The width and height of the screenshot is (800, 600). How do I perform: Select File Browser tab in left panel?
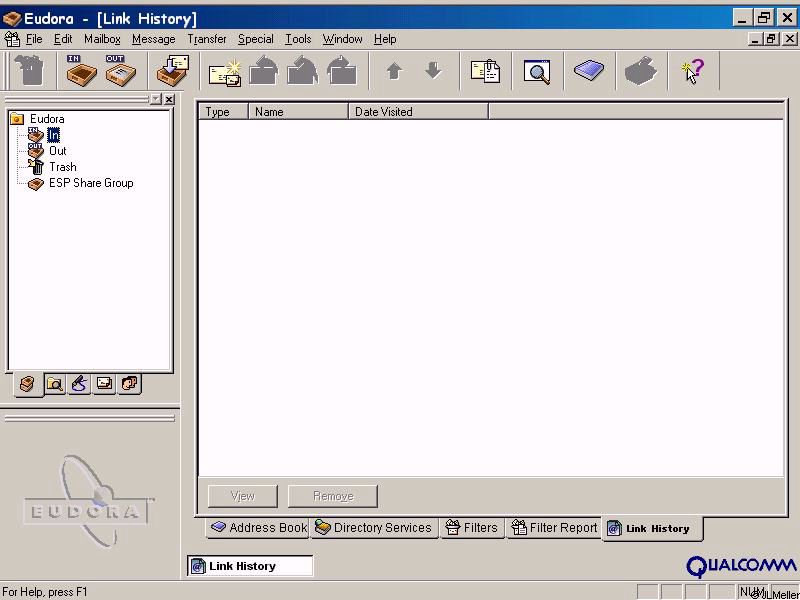click(55, 384)
